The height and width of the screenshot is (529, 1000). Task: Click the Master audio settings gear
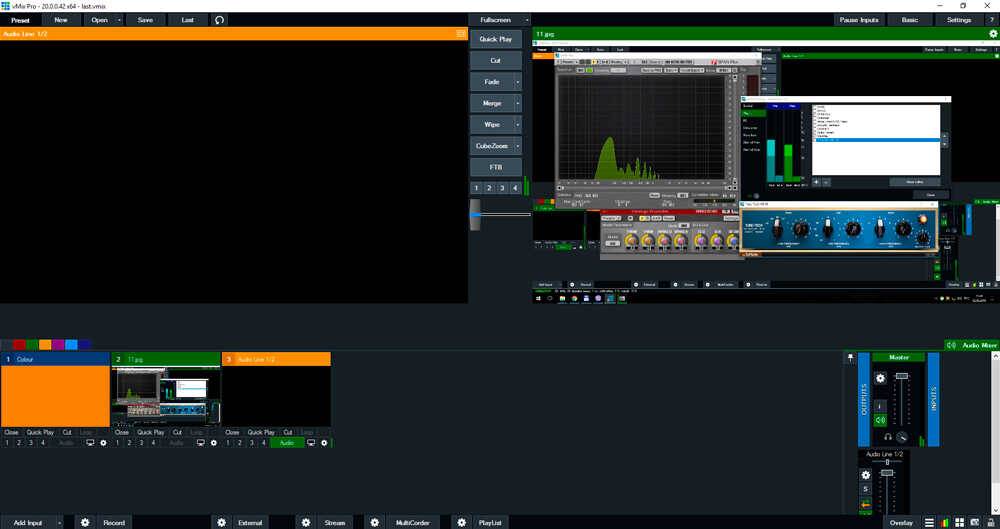pyautogui.click(x=880, y=378)
